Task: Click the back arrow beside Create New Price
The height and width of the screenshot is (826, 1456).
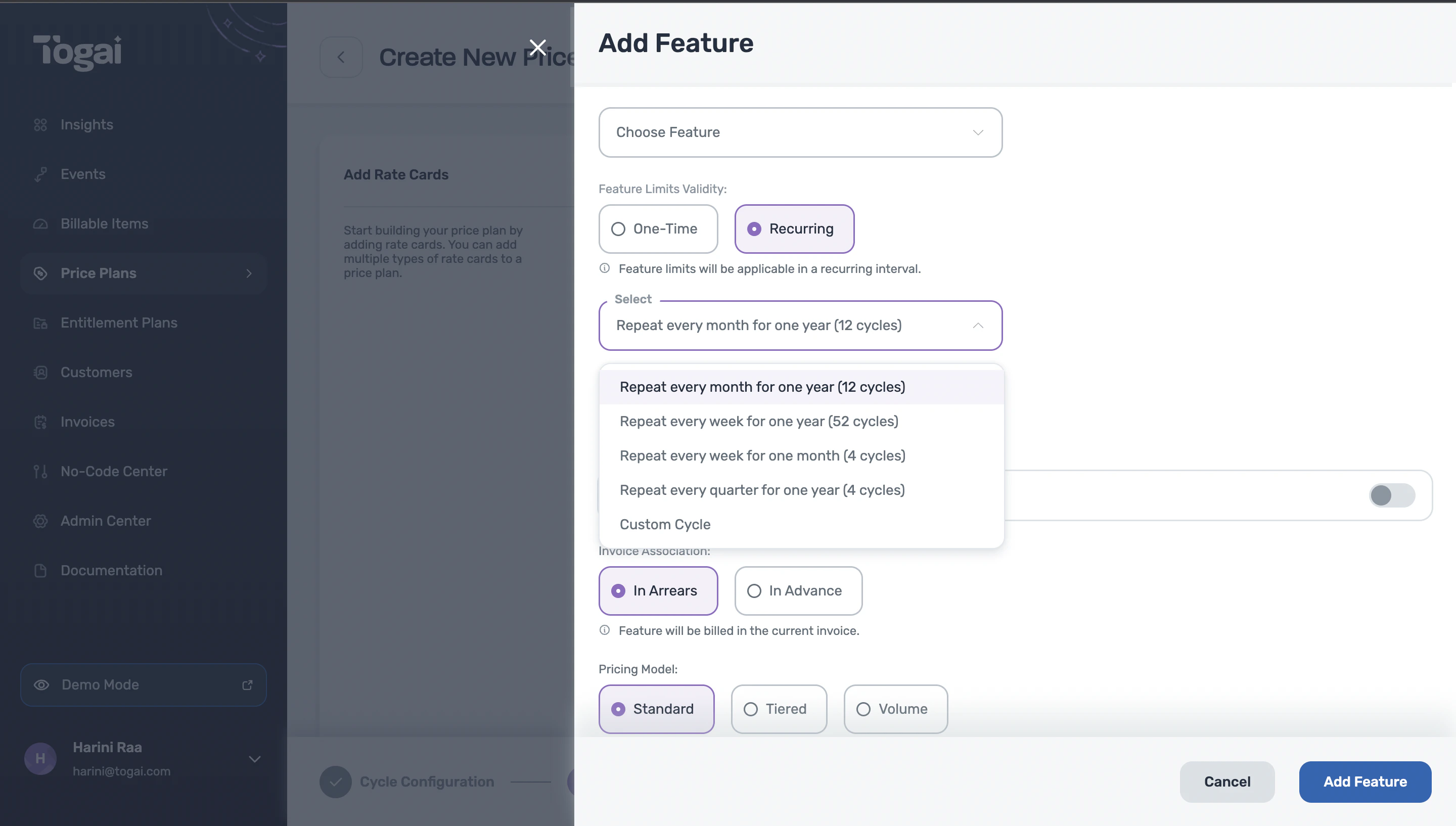Action: [341, 57]
